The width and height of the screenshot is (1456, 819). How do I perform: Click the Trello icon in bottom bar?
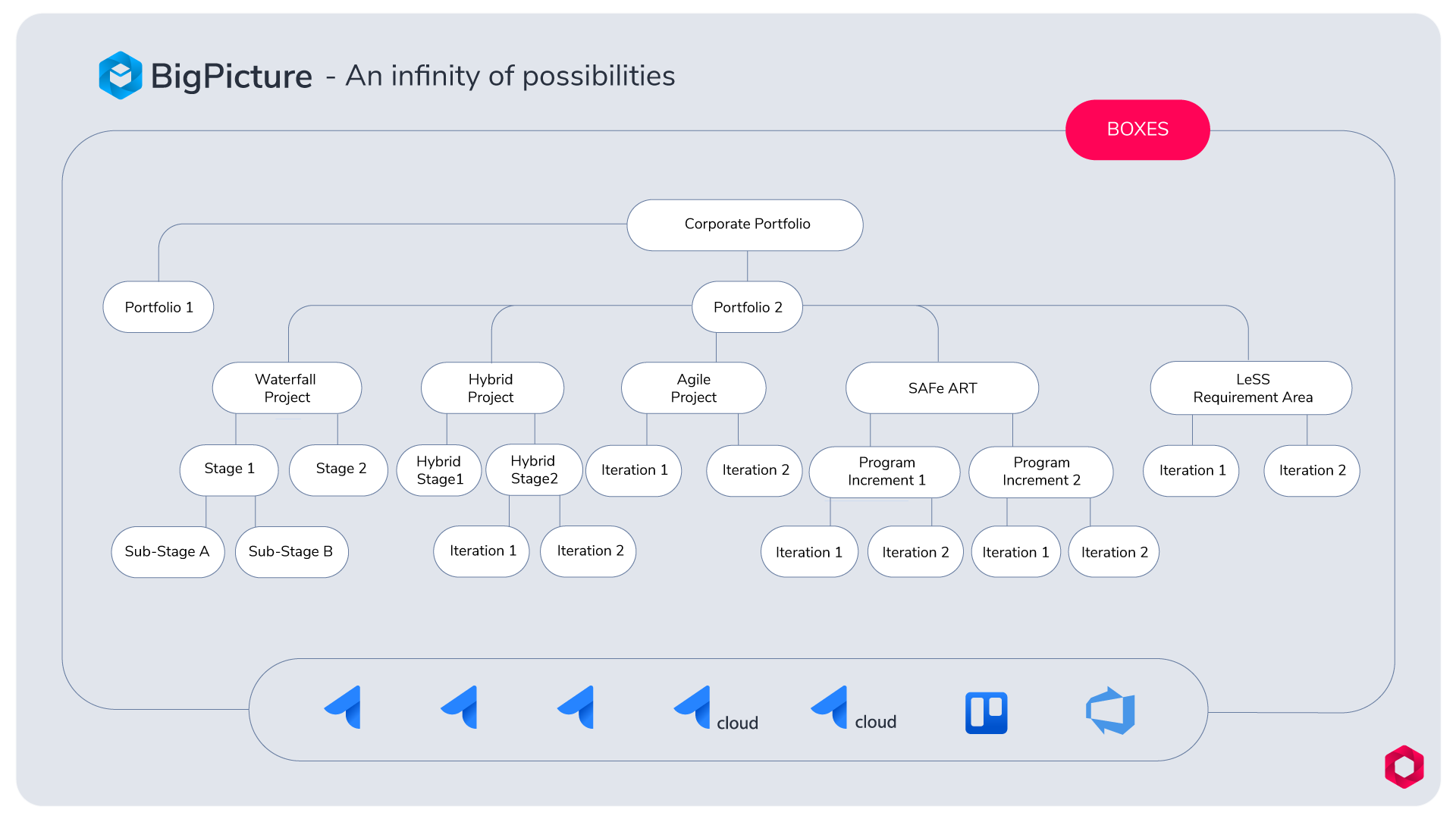point(986,713)
